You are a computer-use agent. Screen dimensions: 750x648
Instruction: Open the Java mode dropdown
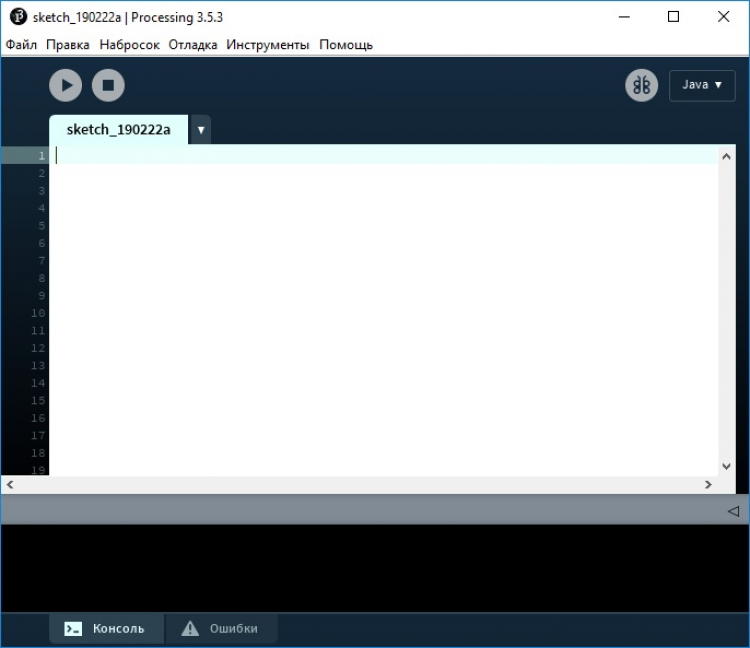pyautogui.click(x=702, y=85)
